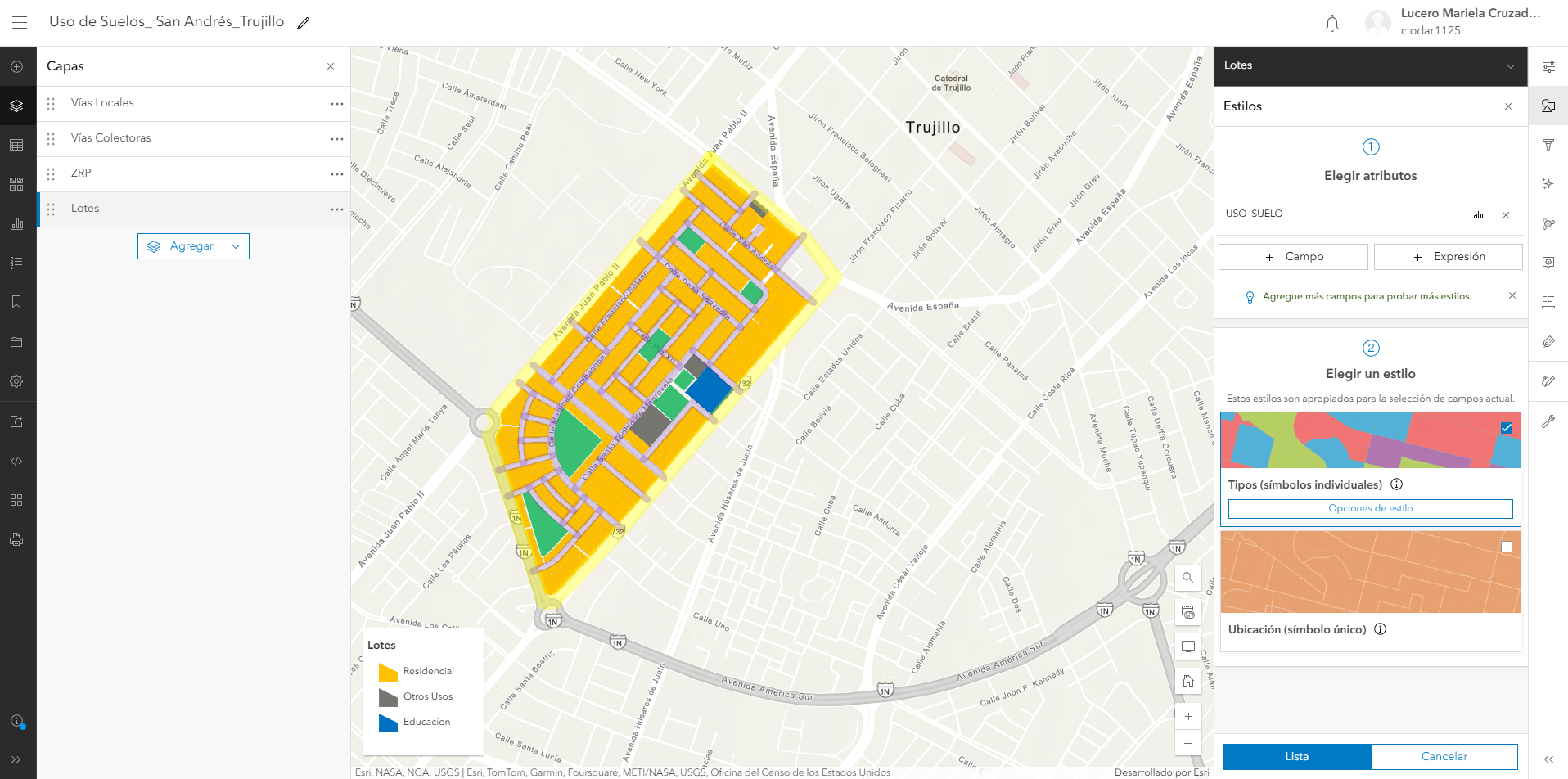Select the ZRP layer in Capas
Screen dimensions: 1568x779
81,173
